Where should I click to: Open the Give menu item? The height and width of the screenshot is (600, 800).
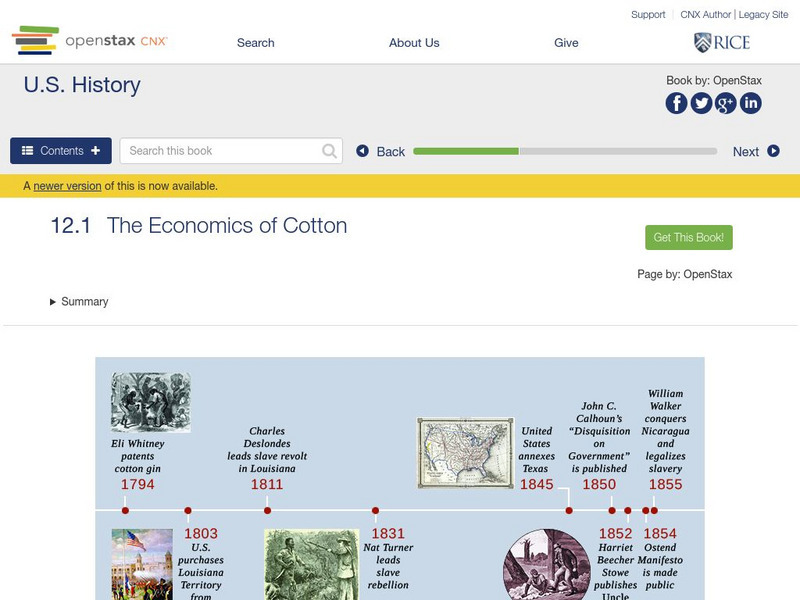click(x=566, y=43)
